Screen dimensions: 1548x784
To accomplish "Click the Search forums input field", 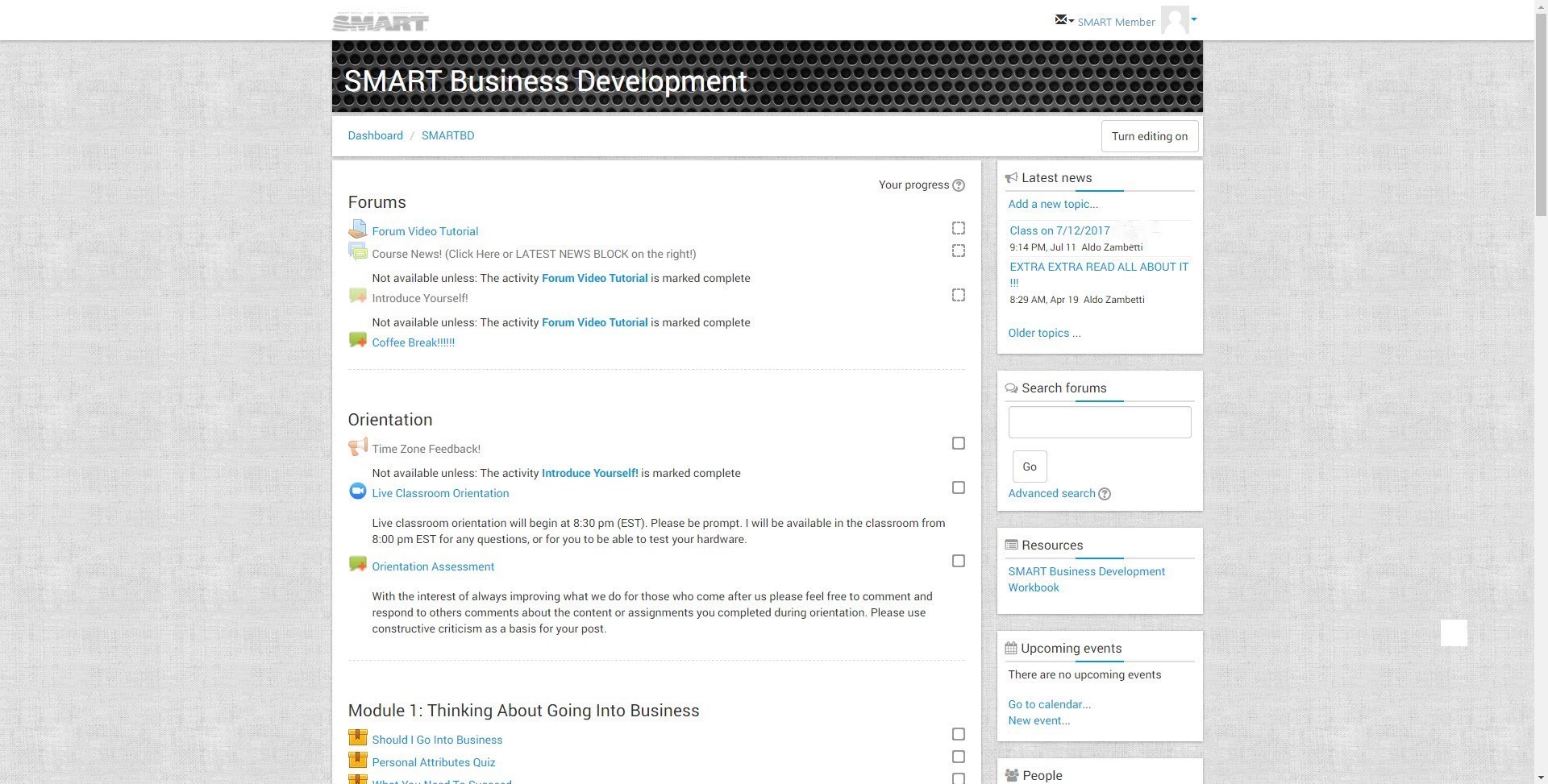I will pyautogui.click(x=1100, y=422).
